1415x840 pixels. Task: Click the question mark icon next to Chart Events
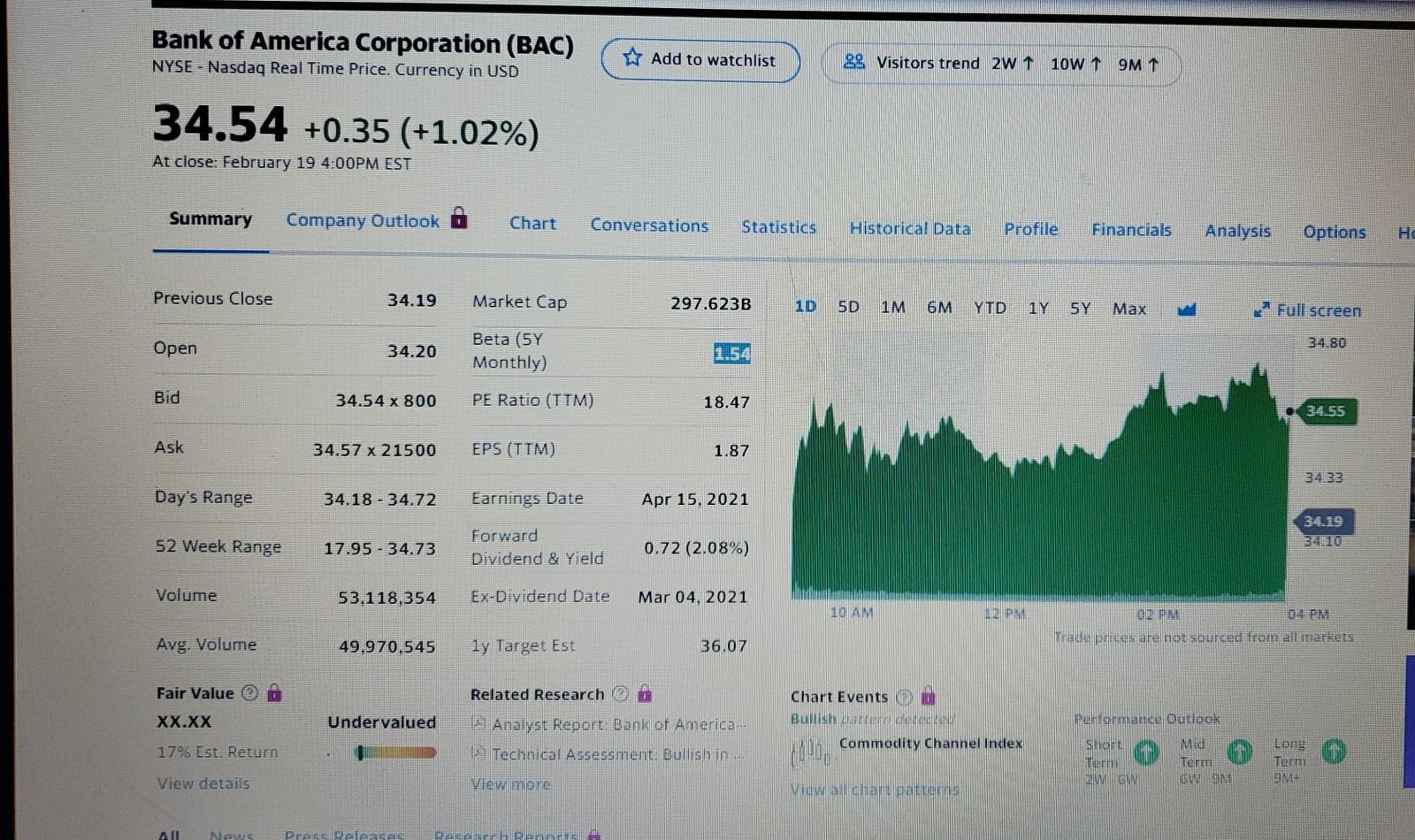(904, 698)
